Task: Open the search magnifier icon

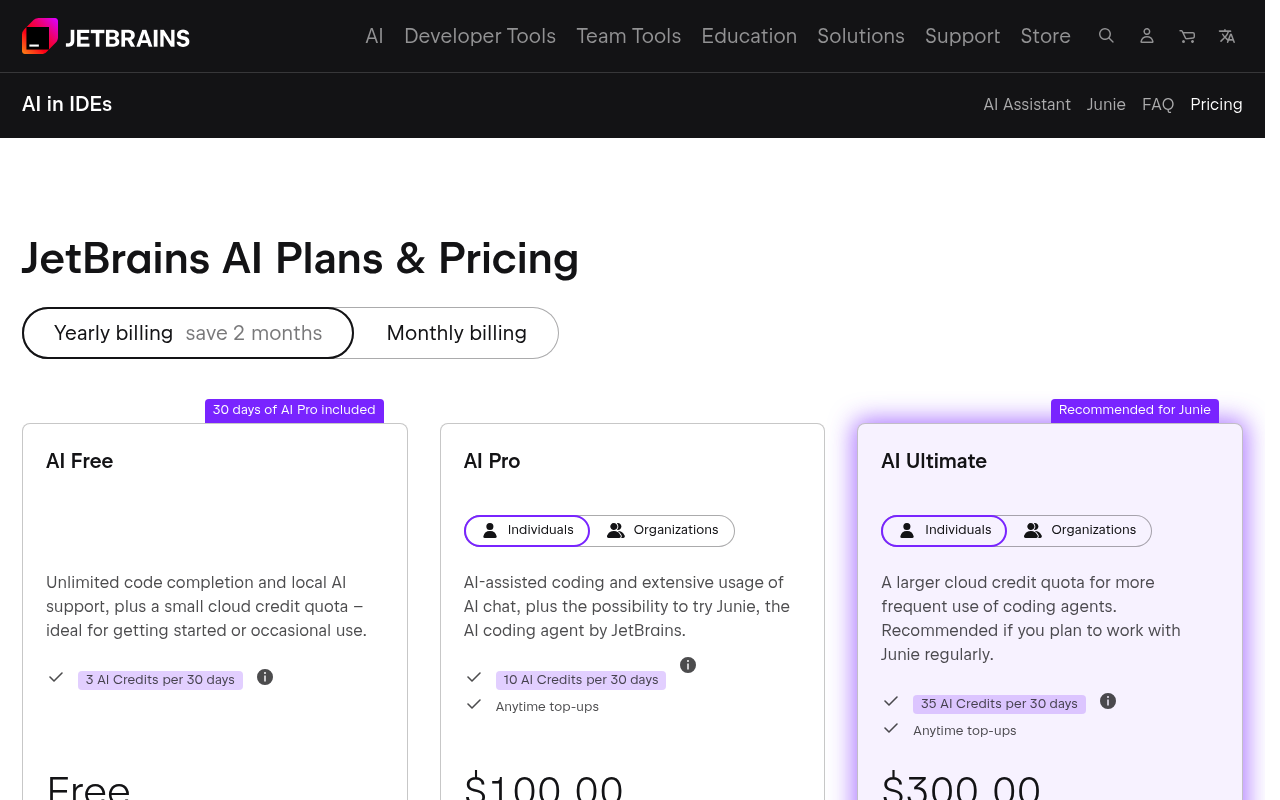Action: (x=1106, y=35)
